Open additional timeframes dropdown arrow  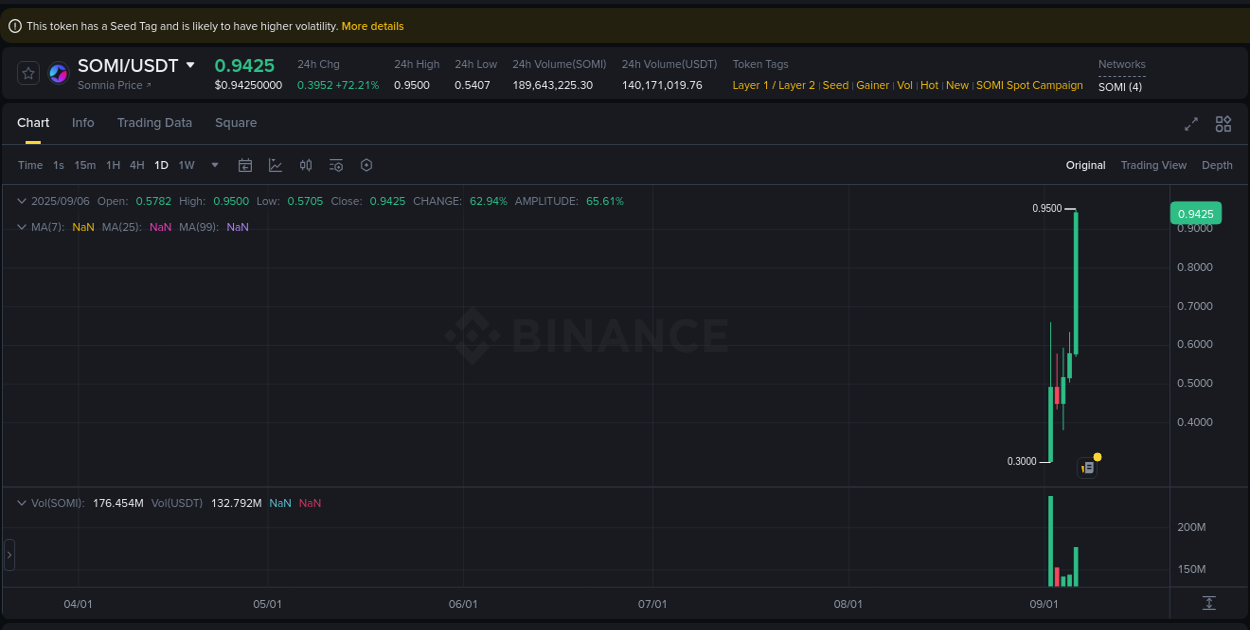pos(214,165)
